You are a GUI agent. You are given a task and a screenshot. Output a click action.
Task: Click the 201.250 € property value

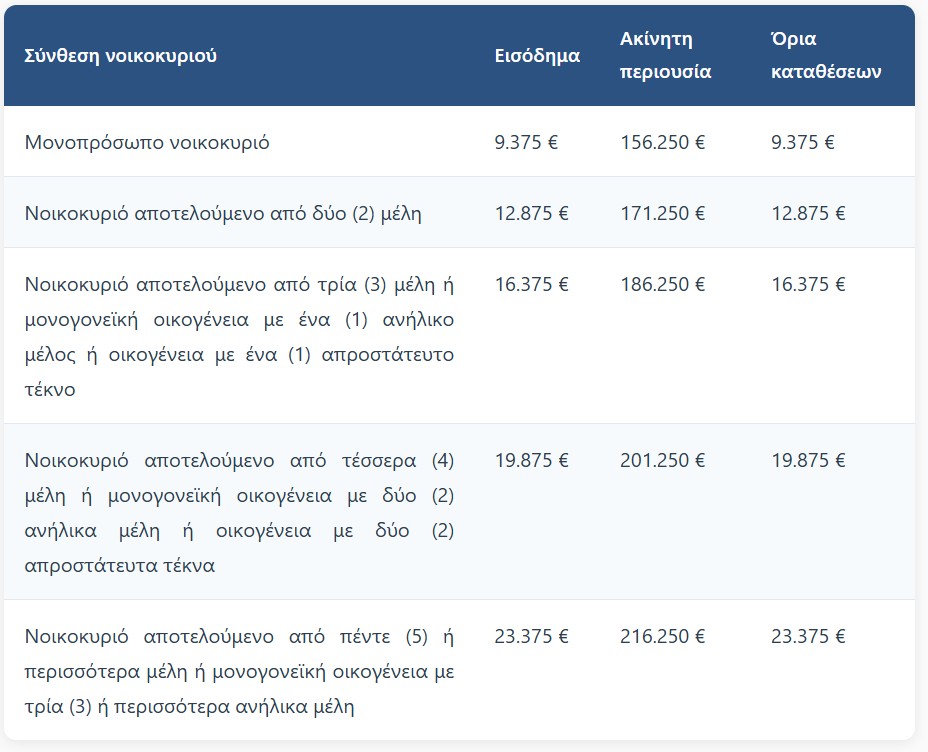663,460
